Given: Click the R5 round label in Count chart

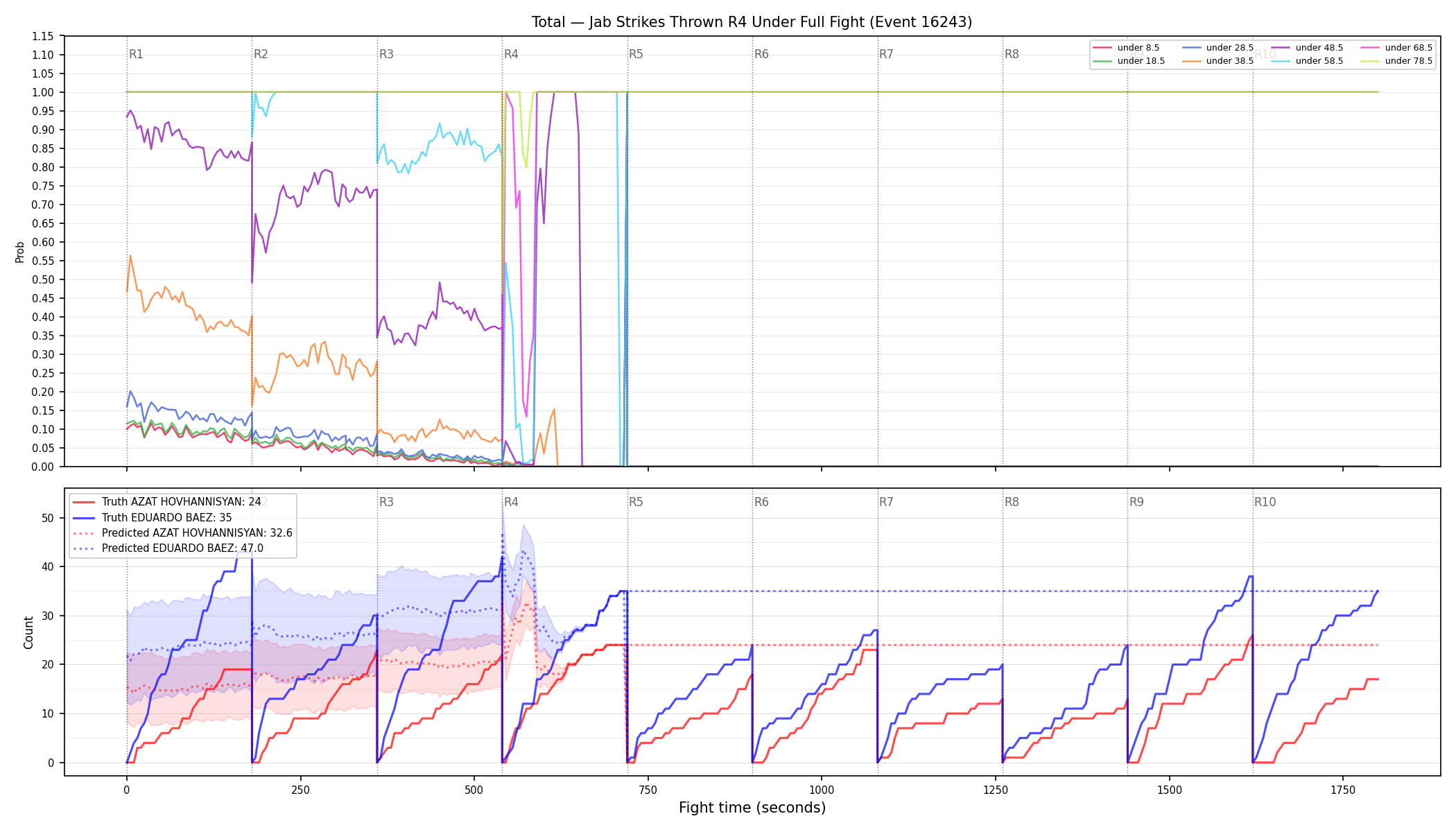Looking at the screenshot, I should coord(636,502).
